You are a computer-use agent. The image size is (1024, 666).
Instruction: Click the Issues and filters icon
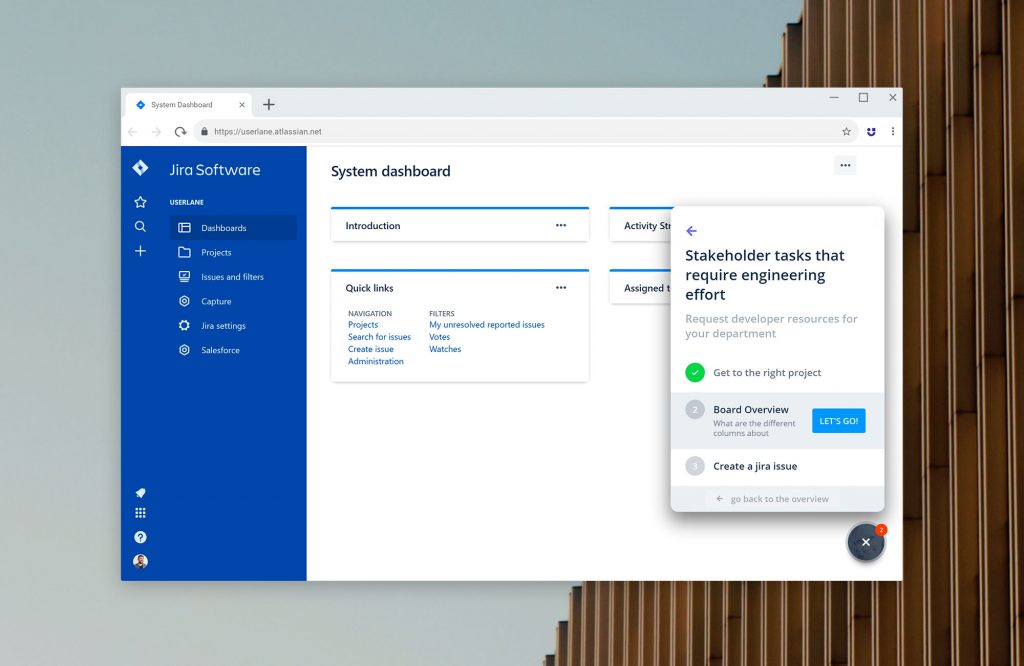(x=185, y=277)
